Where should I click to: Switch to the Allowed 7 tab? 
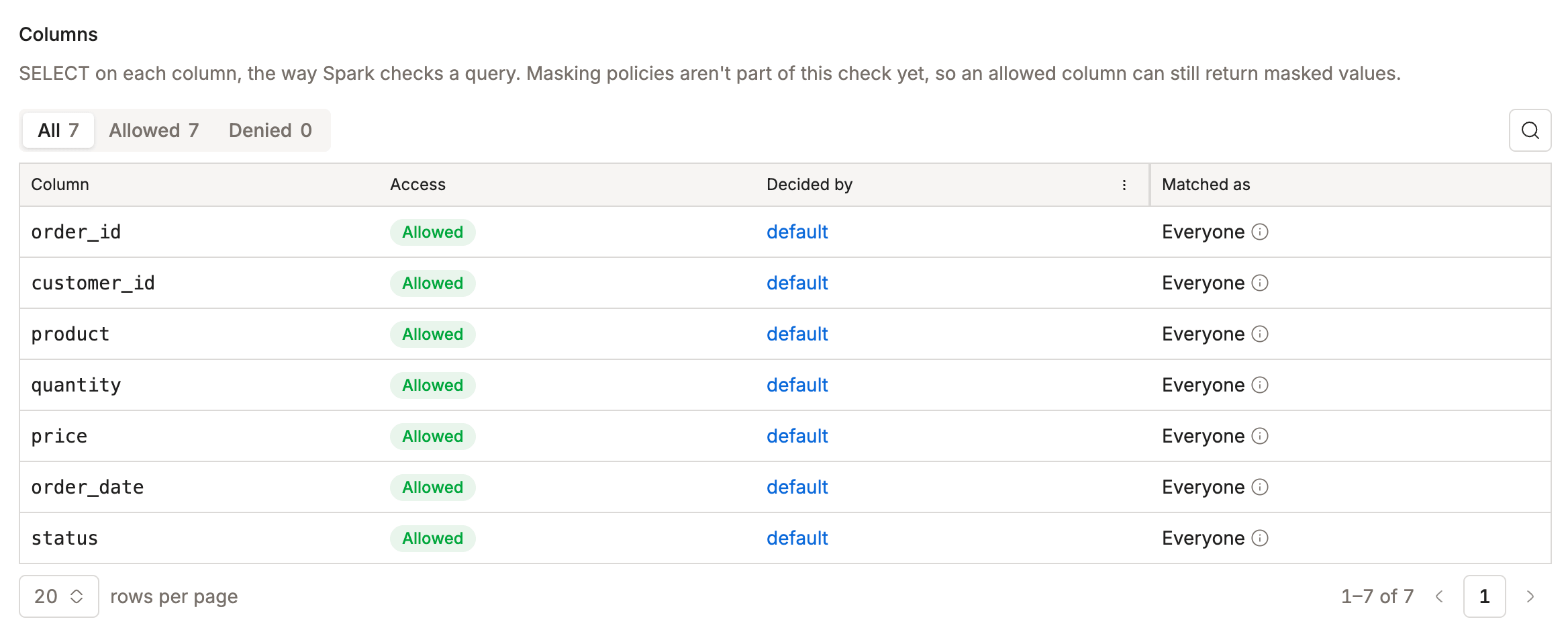(154, 130)
